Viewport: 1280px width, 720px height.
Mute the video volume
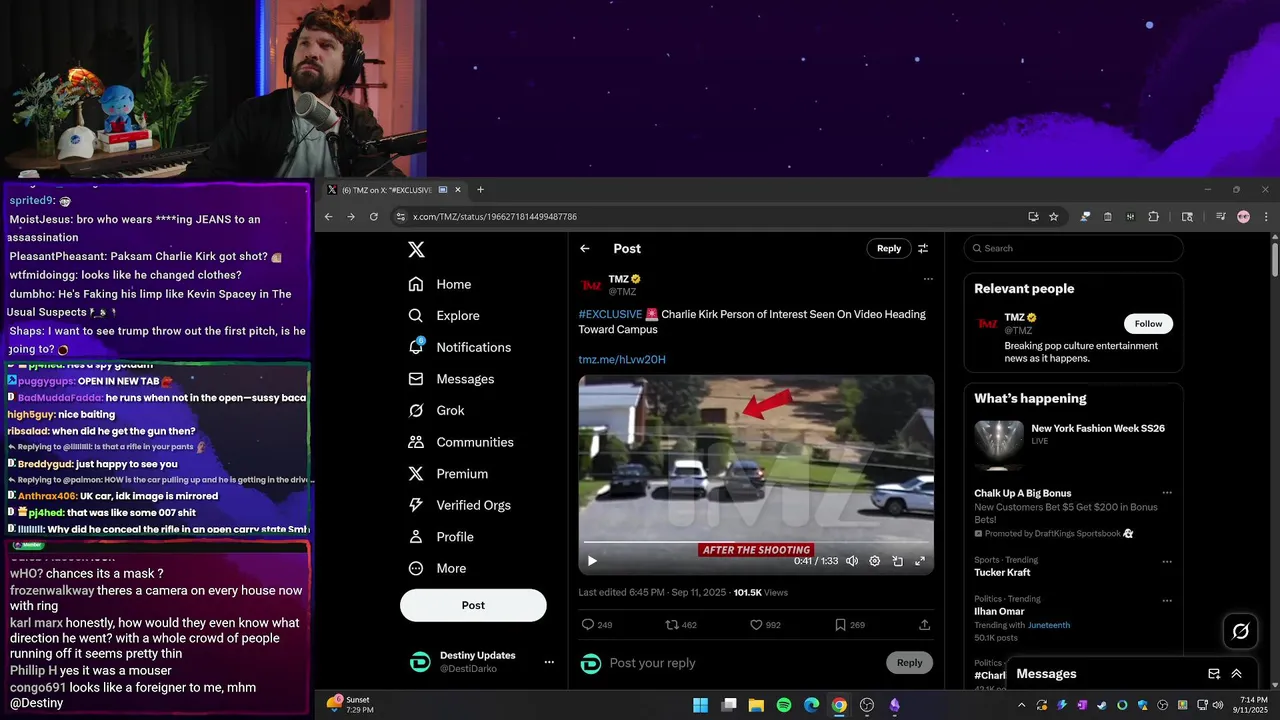coord(852,561)
